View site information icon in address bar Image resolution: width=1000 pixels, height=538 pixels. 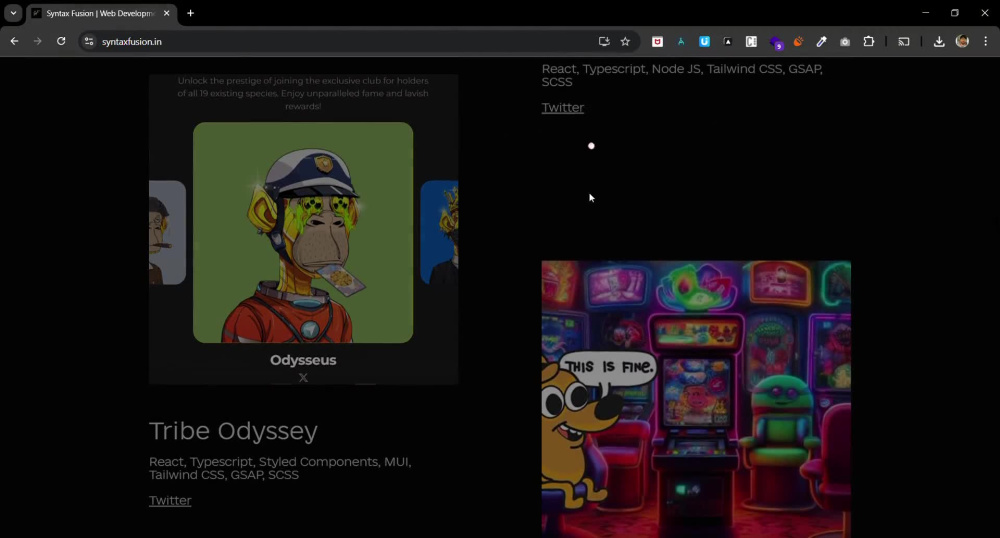click(89, 41)
